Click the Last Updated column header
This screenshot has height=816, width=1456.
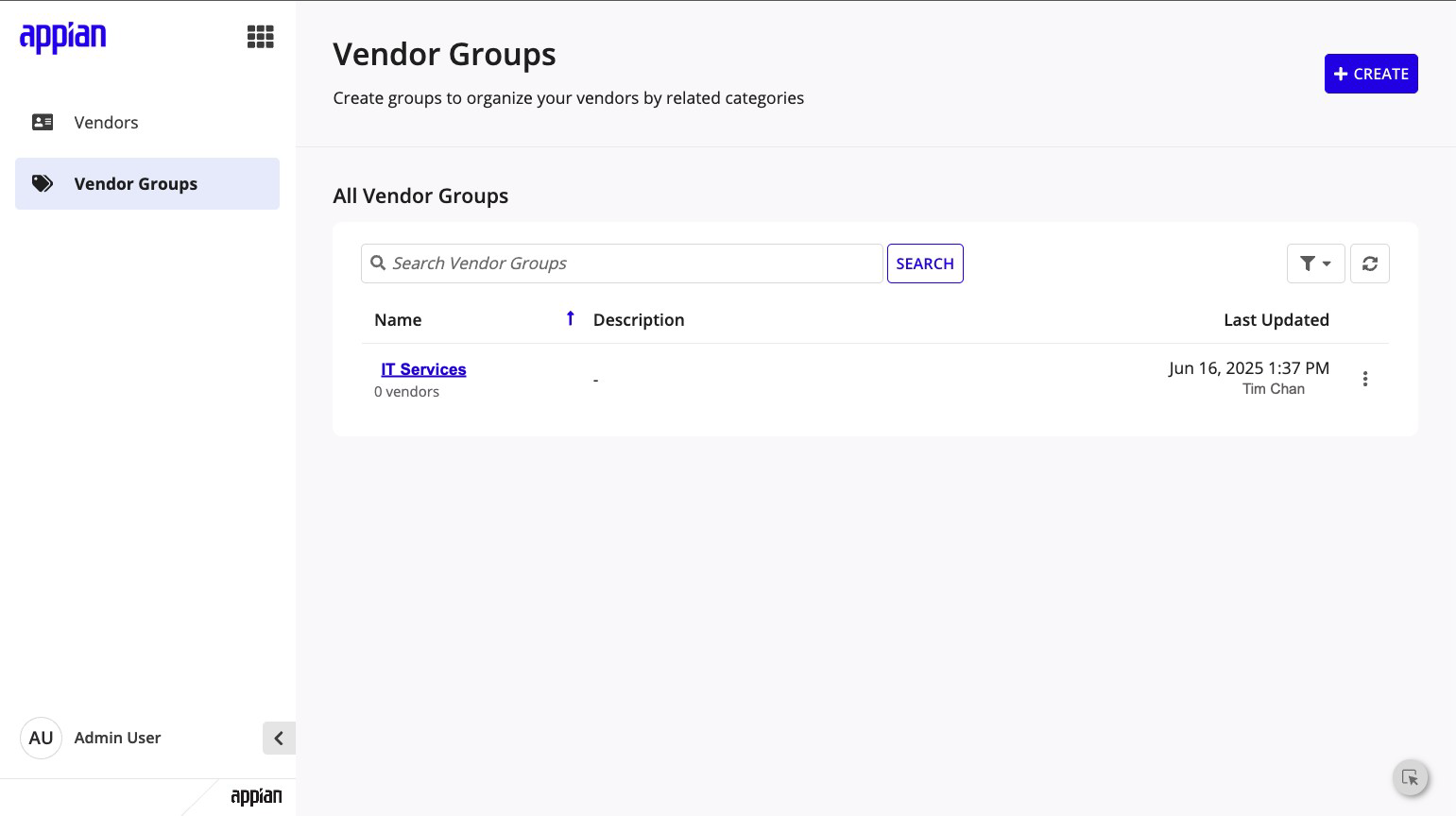pos(1276,319)
